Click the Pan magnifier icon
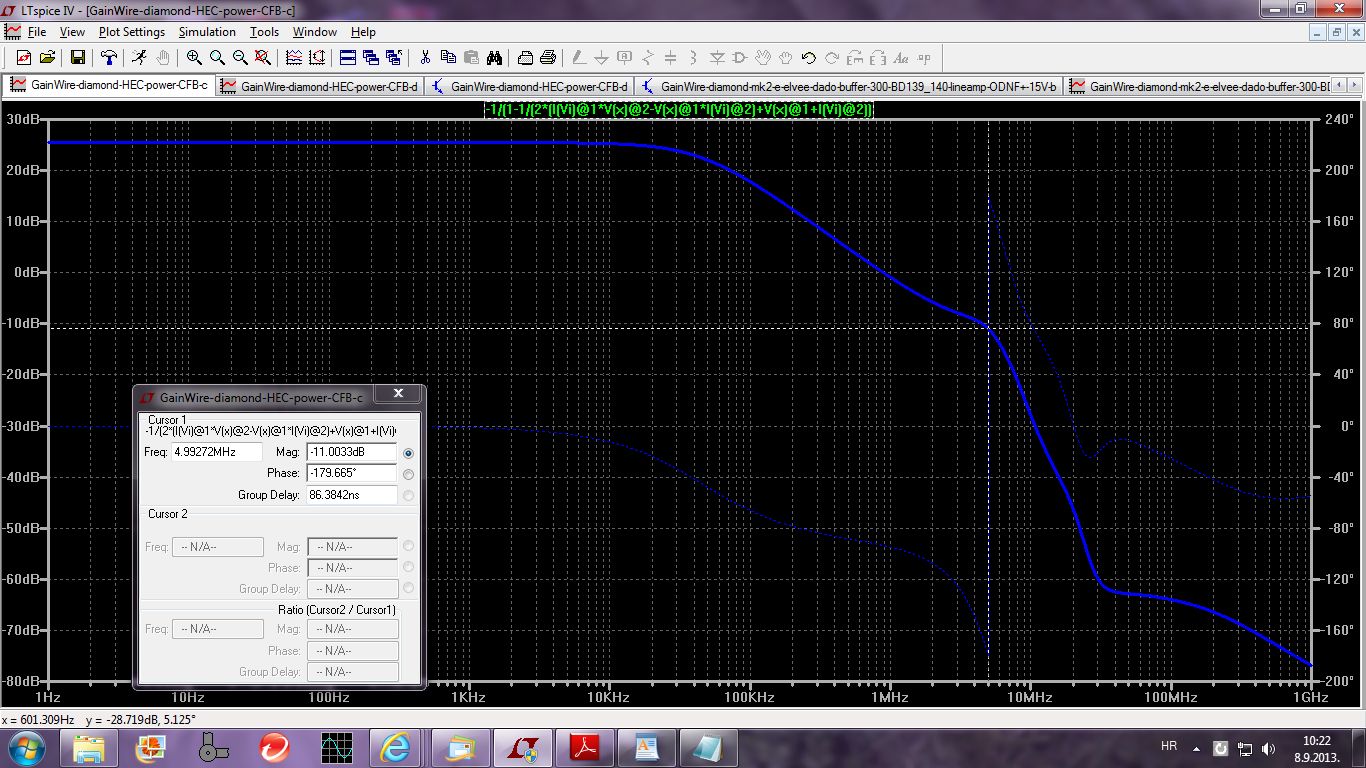The width and height of the screenshot is (1366, 768). [x=217, y=58]
